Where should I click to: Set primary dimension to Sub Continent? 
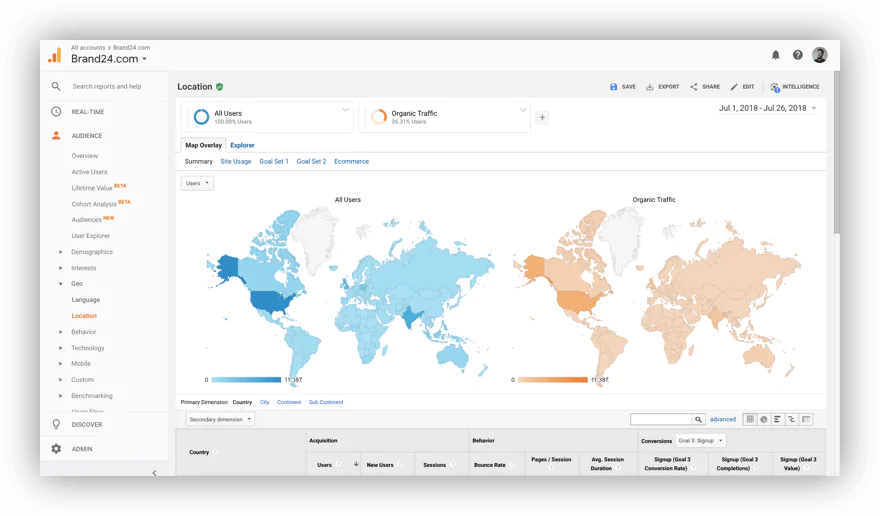[326, 402]
